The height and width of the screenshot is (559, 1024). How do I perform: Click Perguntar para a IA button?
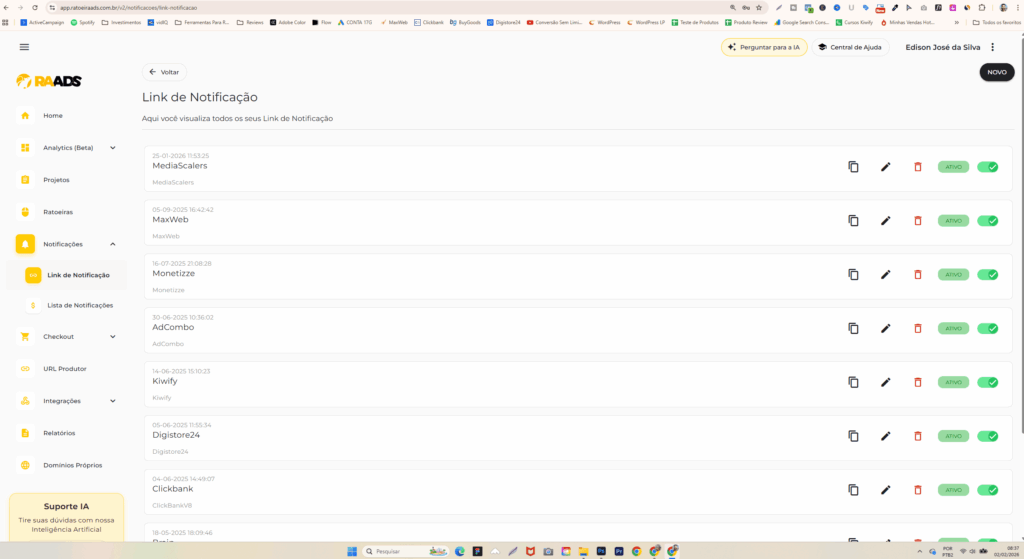(x=764, y=47)
